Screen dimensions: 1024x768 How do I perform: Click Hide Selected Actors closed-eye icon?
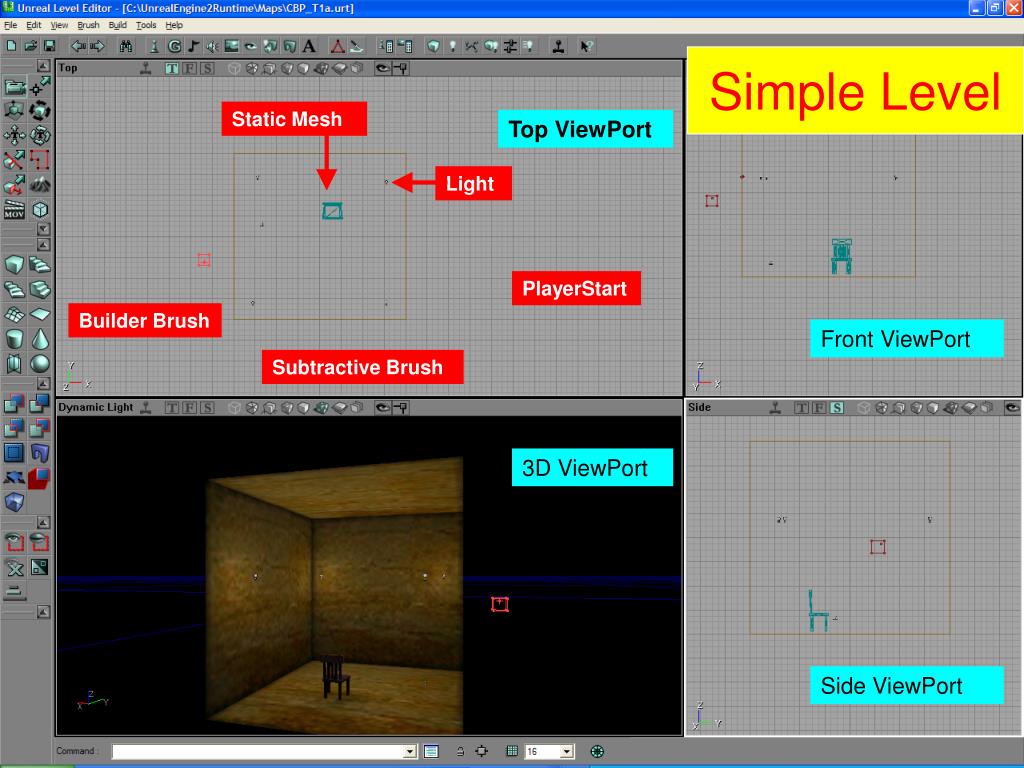click(40, 542)
